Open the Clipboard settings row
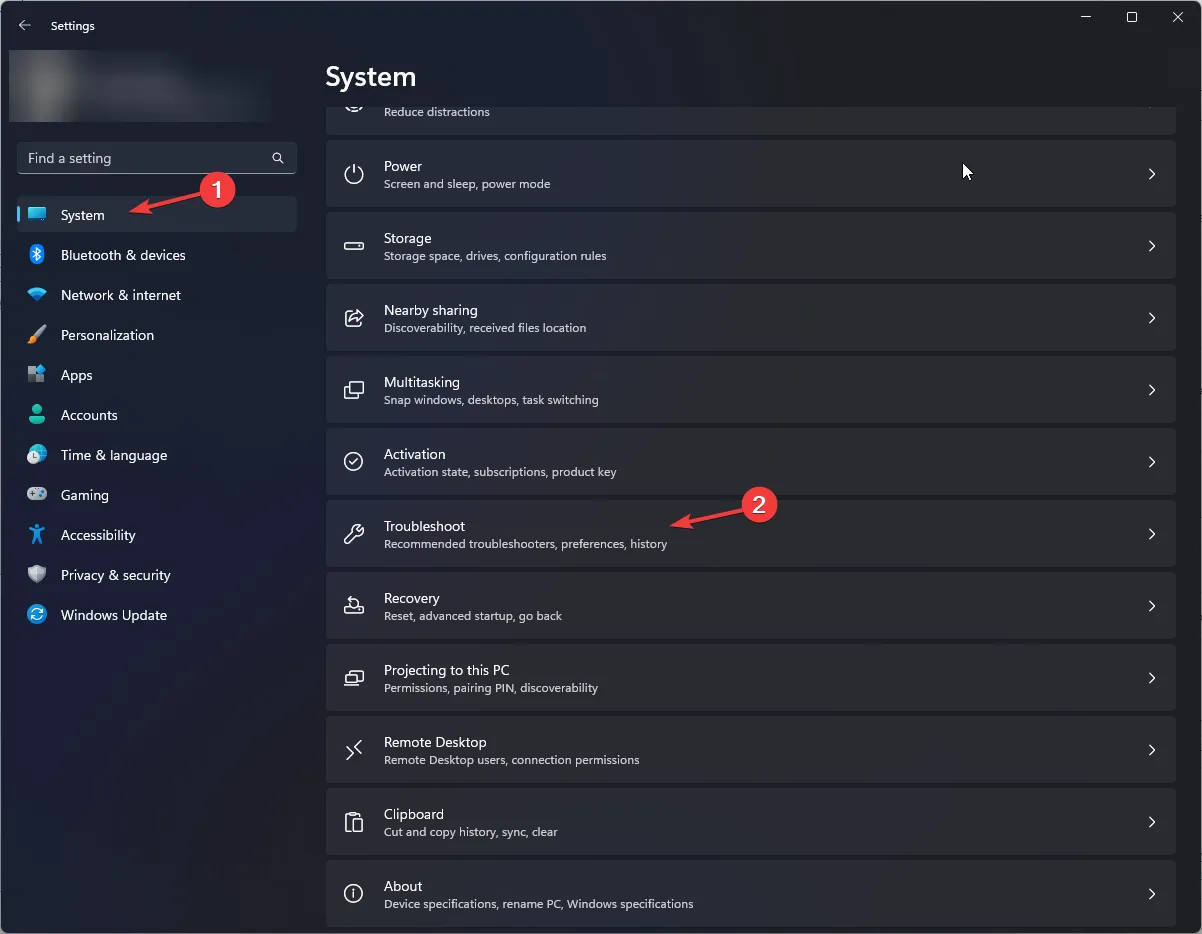The height and width of the screenshot is (934, 1202). click(x=751, y=822)
